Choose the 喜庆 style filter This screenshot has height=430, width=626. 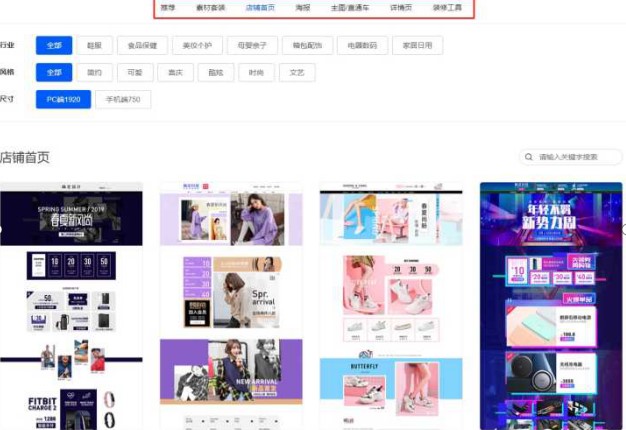[x=175, y=73]
